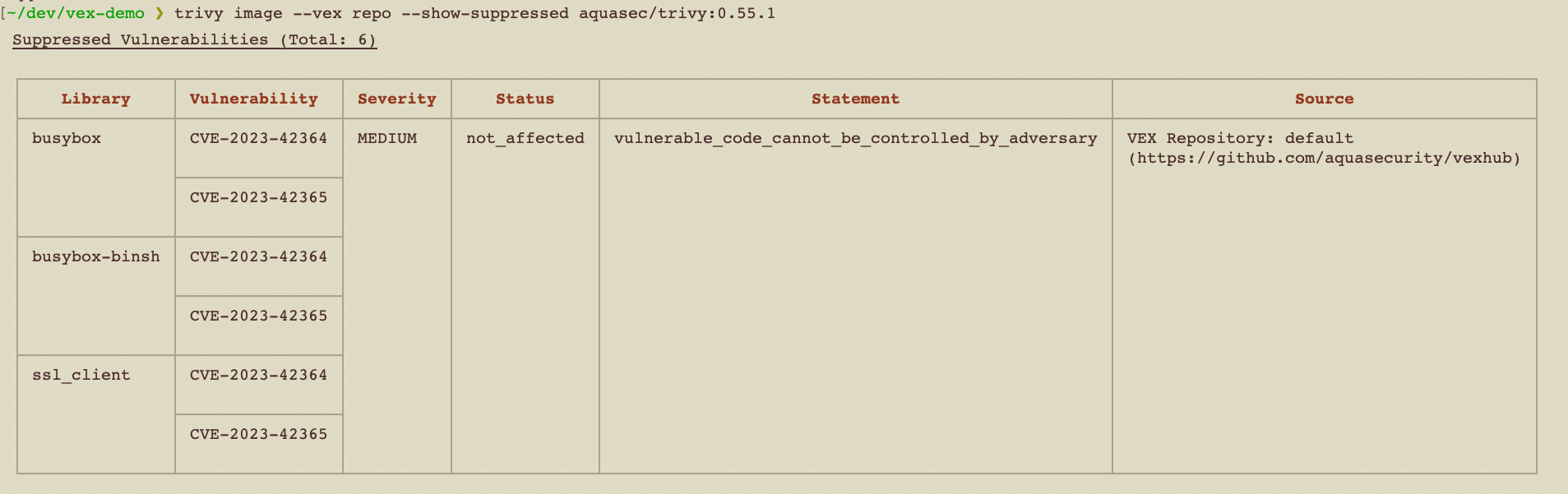Click the Statement column header
This screenshot has height=494, width=1568.
(855, 99)
